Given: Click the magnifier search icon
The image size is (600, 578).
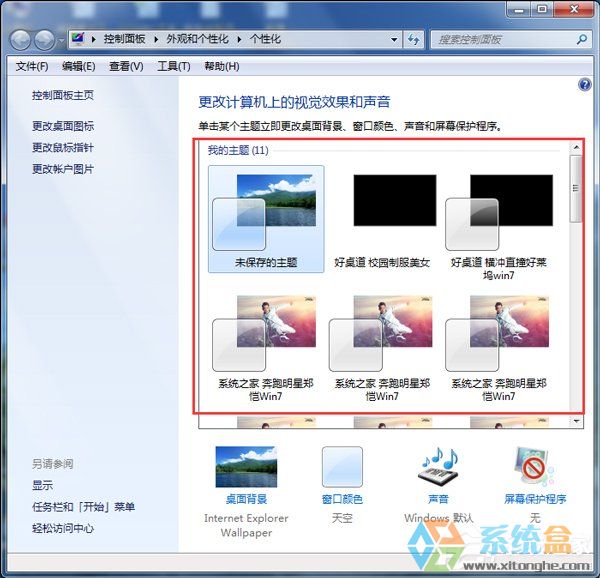Looking at the screenshot, I should tap(582, 39).
